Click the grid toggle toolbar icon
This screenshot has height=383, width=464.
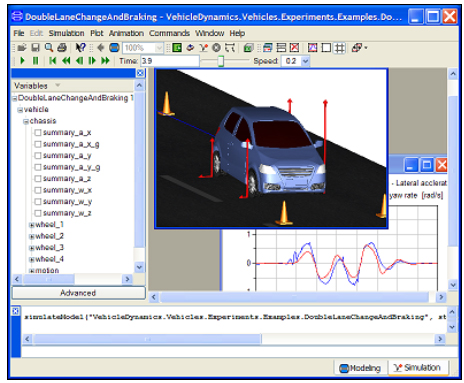339,48
